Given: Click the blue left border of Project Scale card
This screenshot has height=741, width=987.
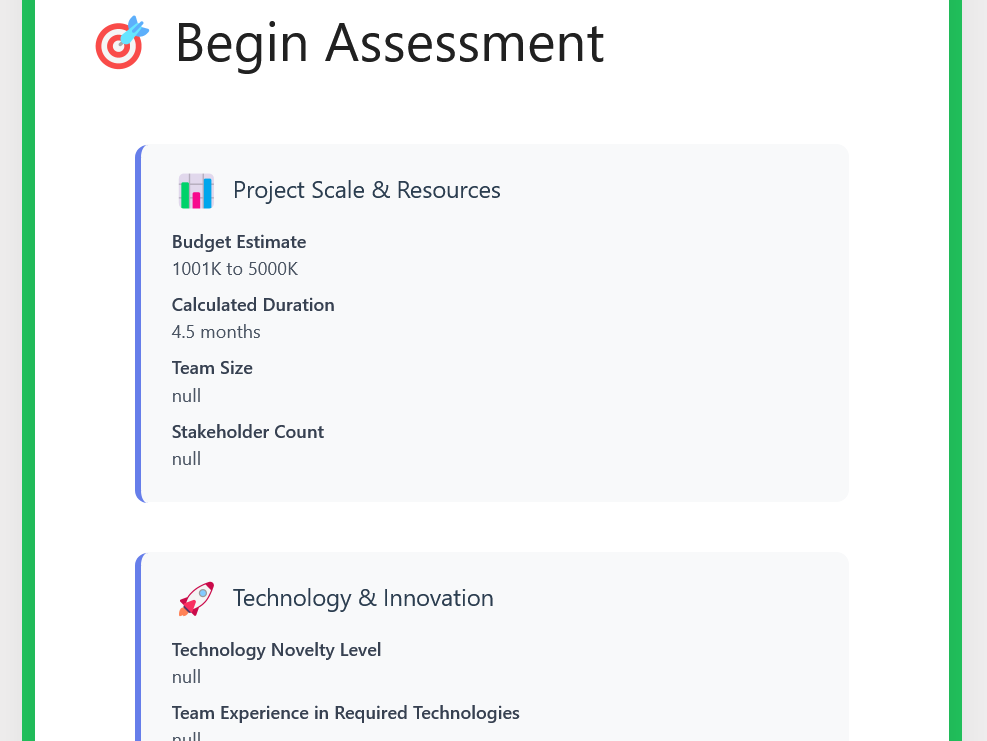Looking at the screenshot, I should point(139,323).
